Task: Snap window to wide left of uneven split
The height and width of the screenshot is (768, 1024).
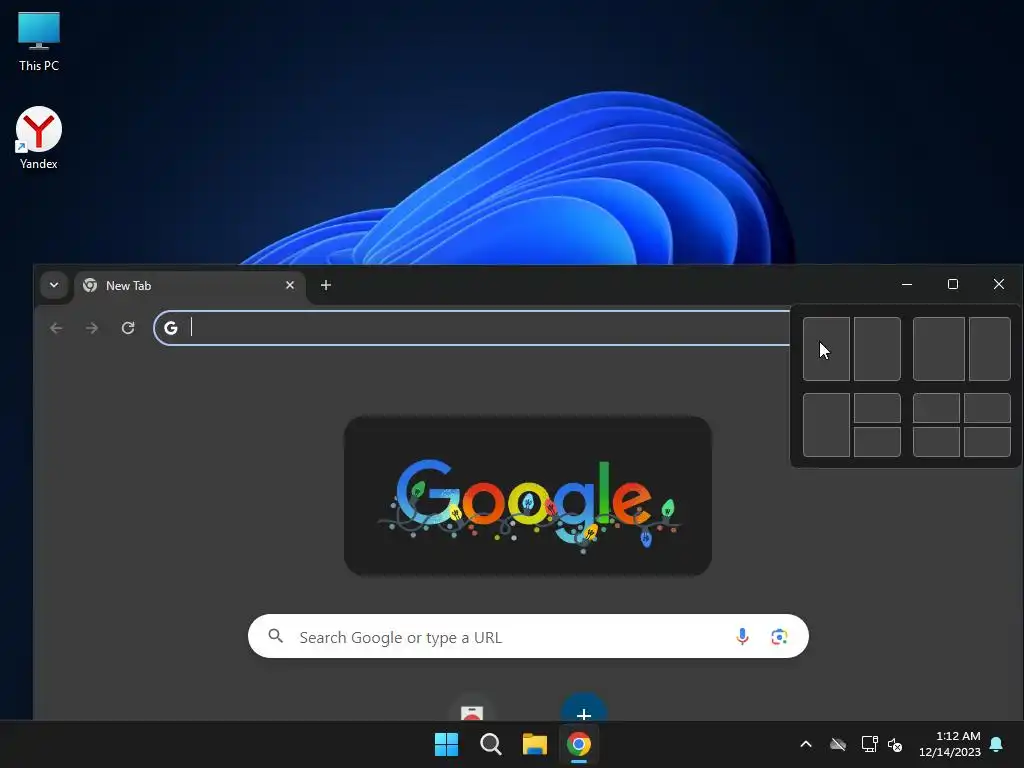Action: coord(938,349)
